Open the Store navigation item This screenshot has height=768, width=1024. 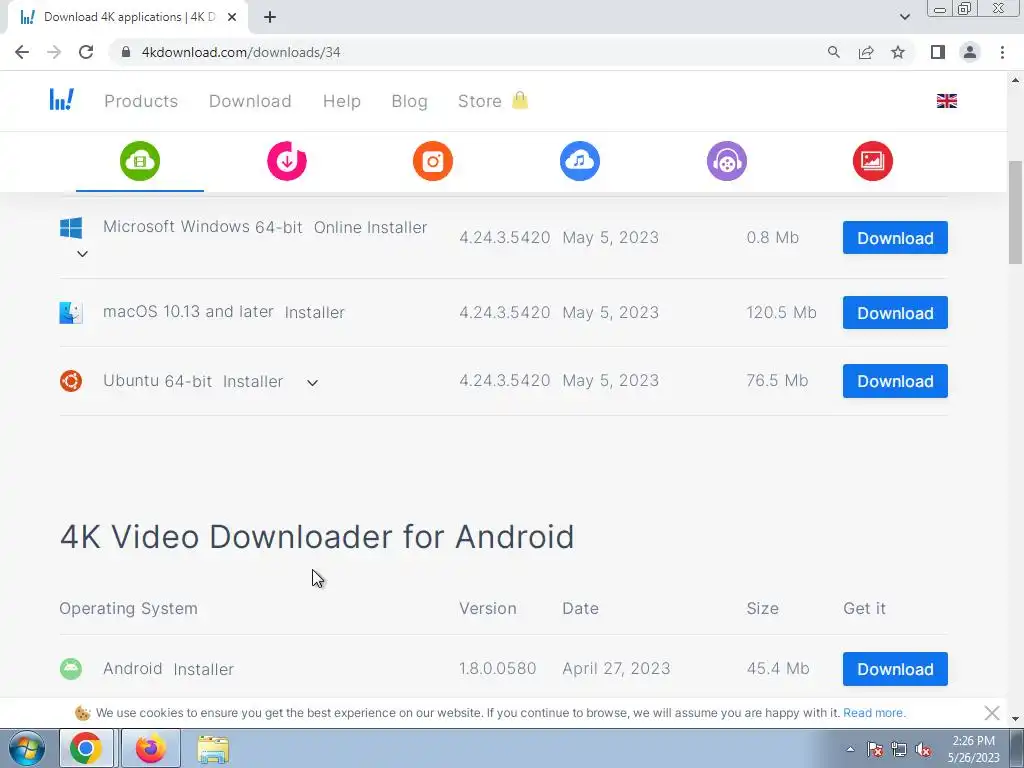479,101
